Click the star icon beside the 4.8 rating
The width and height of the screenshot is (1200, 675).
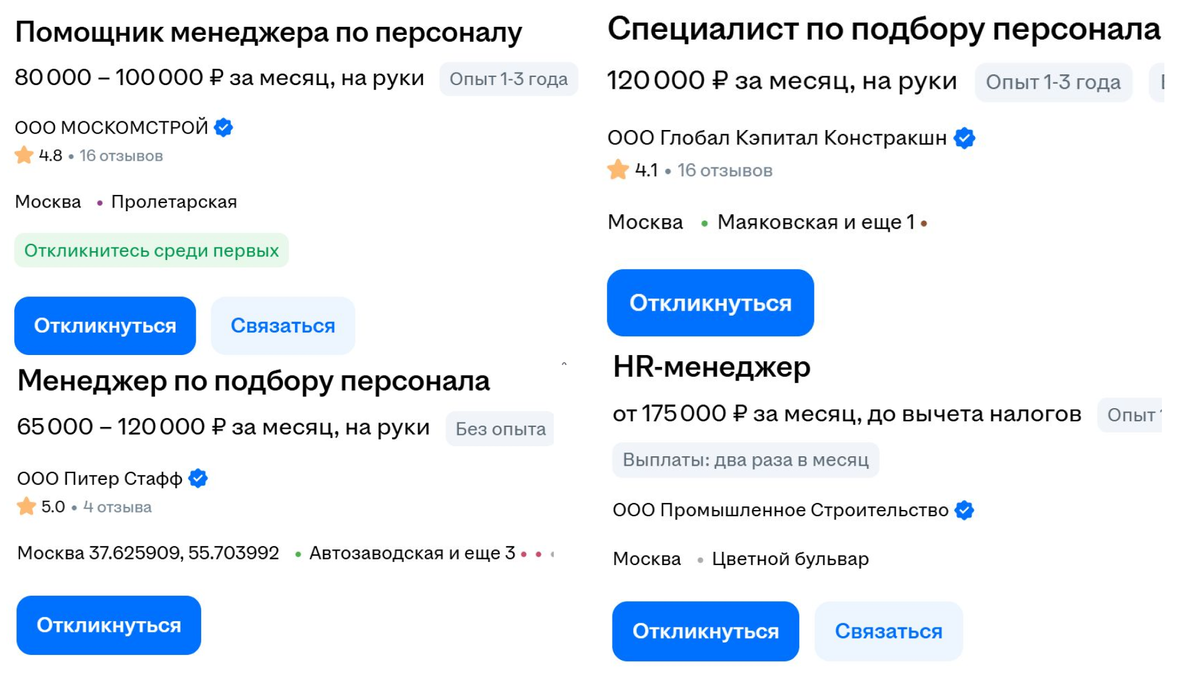pyautogui.click(x=22, y=155)
